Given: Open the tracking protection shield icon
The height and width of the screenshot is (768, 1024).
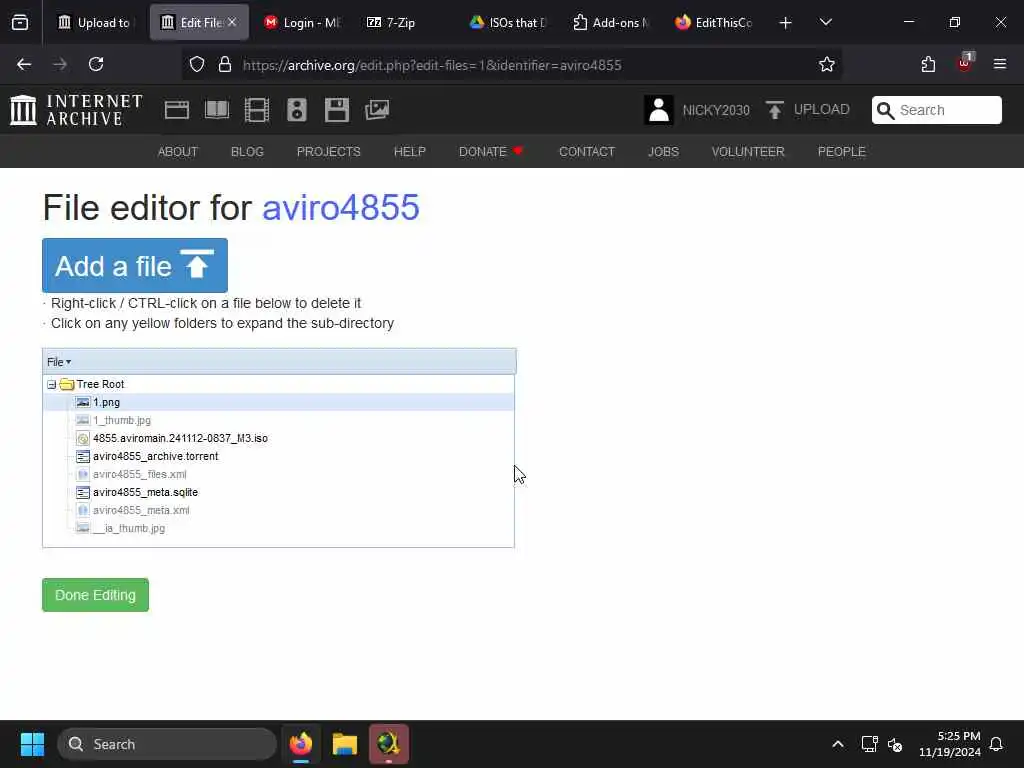Looking at the screenshot, I should pyautogui.click(x=197, y=65).
